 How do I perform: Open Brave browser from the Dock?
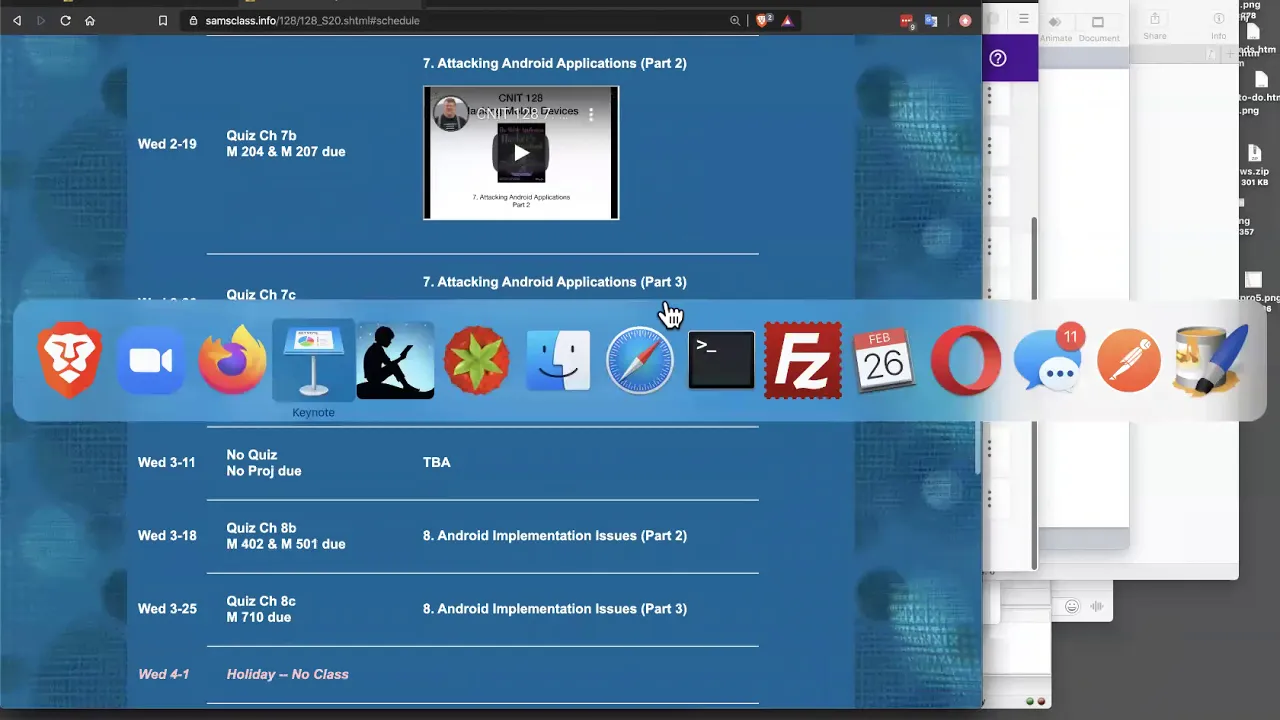pos(70,360)
